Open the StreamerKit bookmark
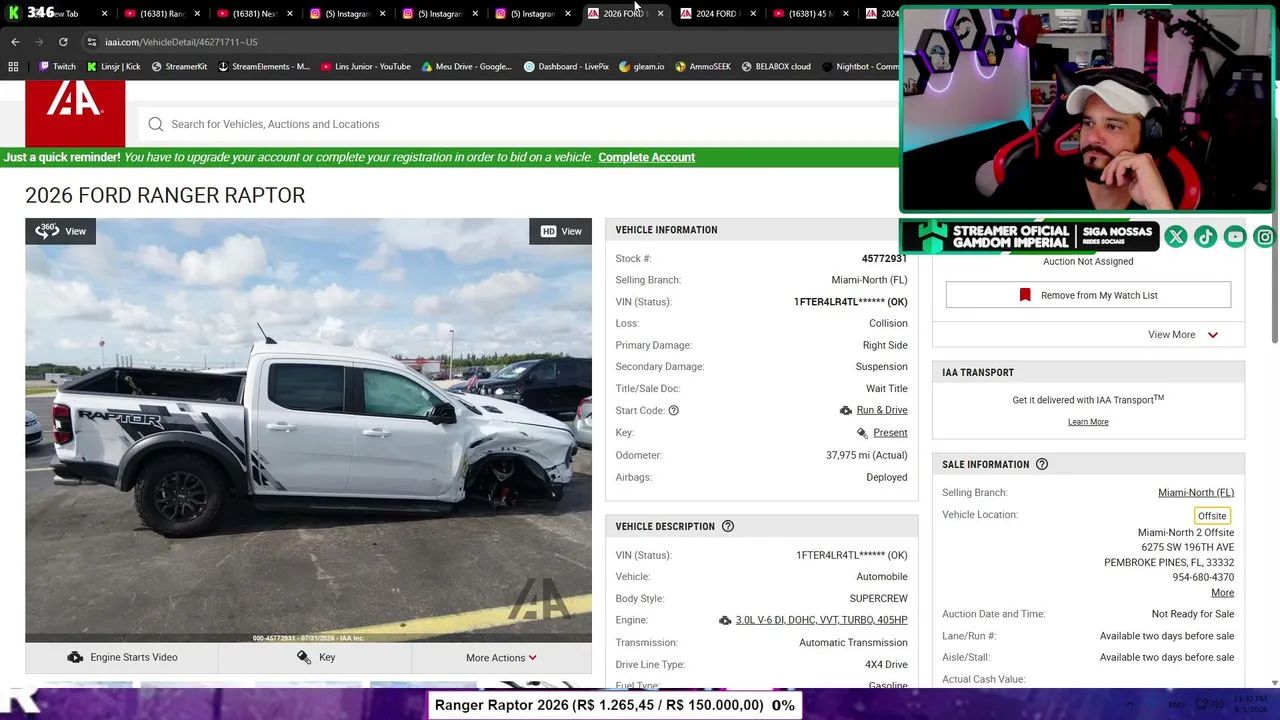The width and height of the screenshot is (1280, 720). click(x=179, y=67)
